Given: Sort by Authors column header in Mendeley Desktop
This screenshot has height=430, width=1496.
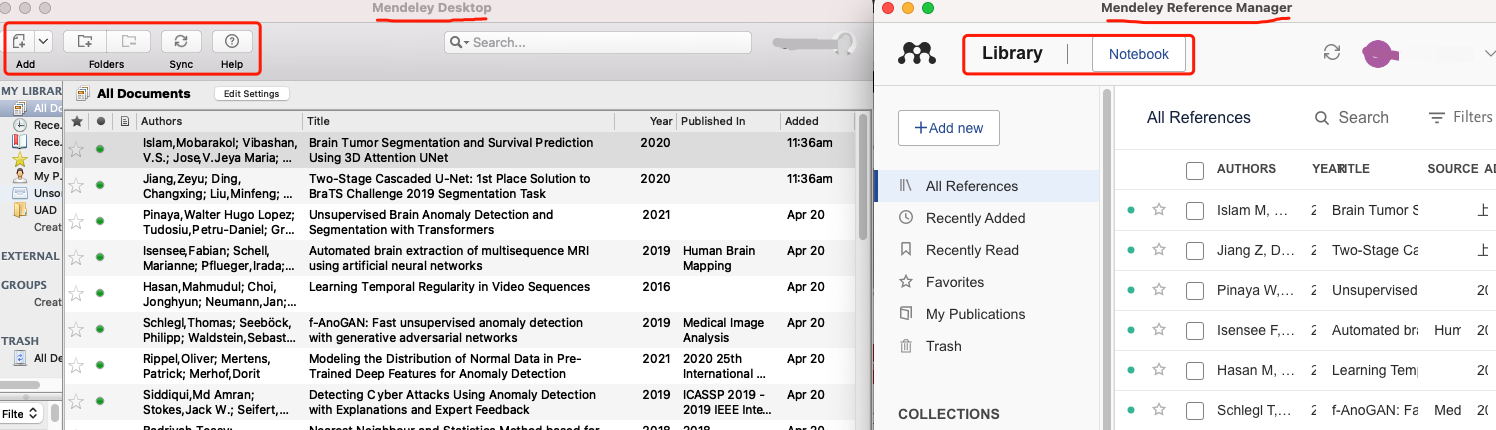Looking at the screenshot, I should 219,121.
